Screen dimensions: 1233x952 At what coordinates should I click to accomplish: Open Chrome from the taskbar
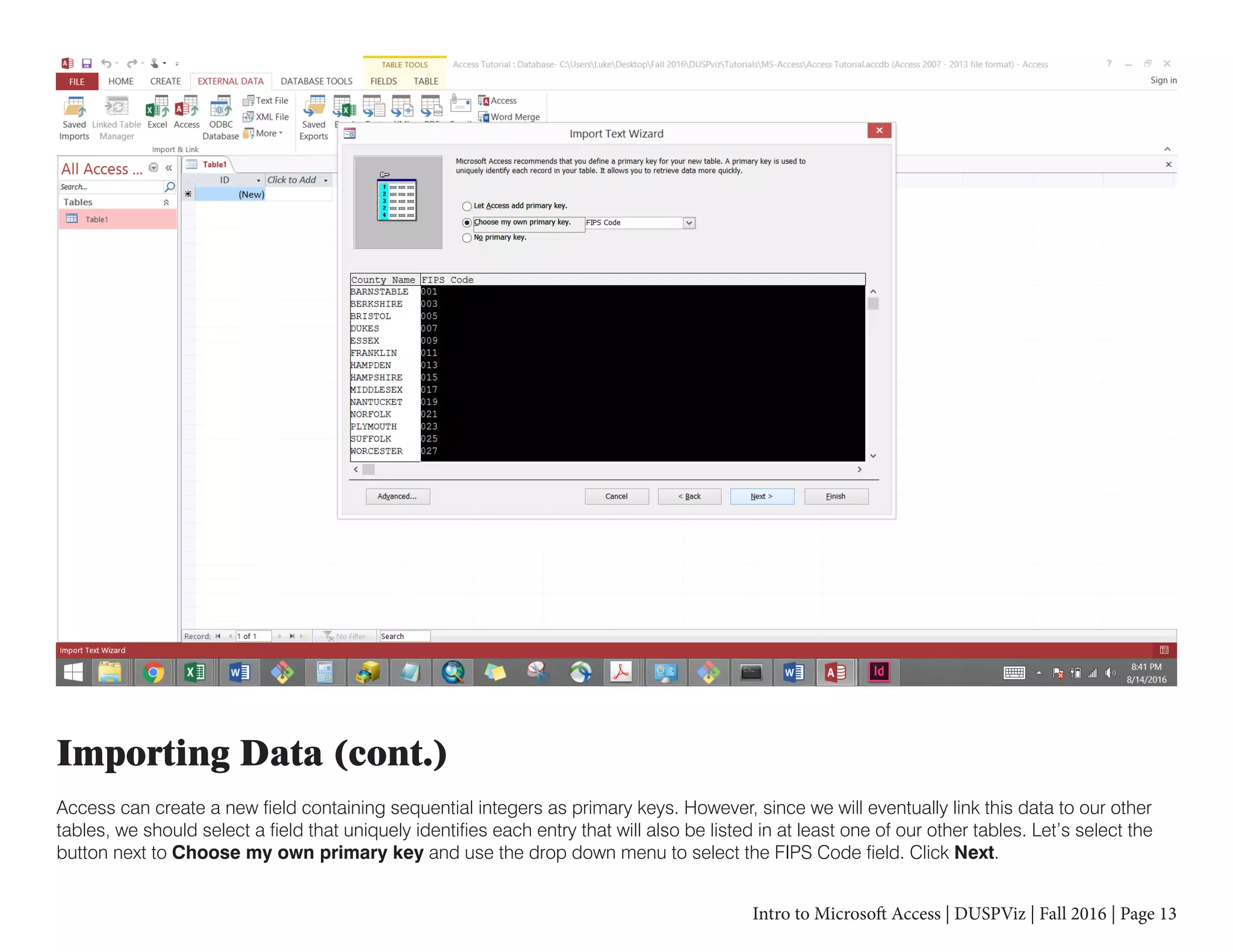pyautogui.click(x=153, y=672)
